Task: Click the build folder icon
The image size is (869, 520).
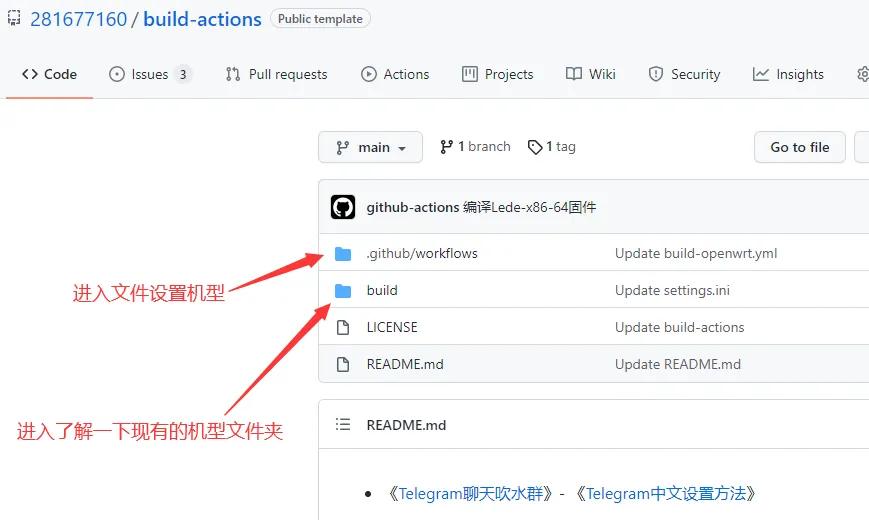Action: tap(343, 291)
